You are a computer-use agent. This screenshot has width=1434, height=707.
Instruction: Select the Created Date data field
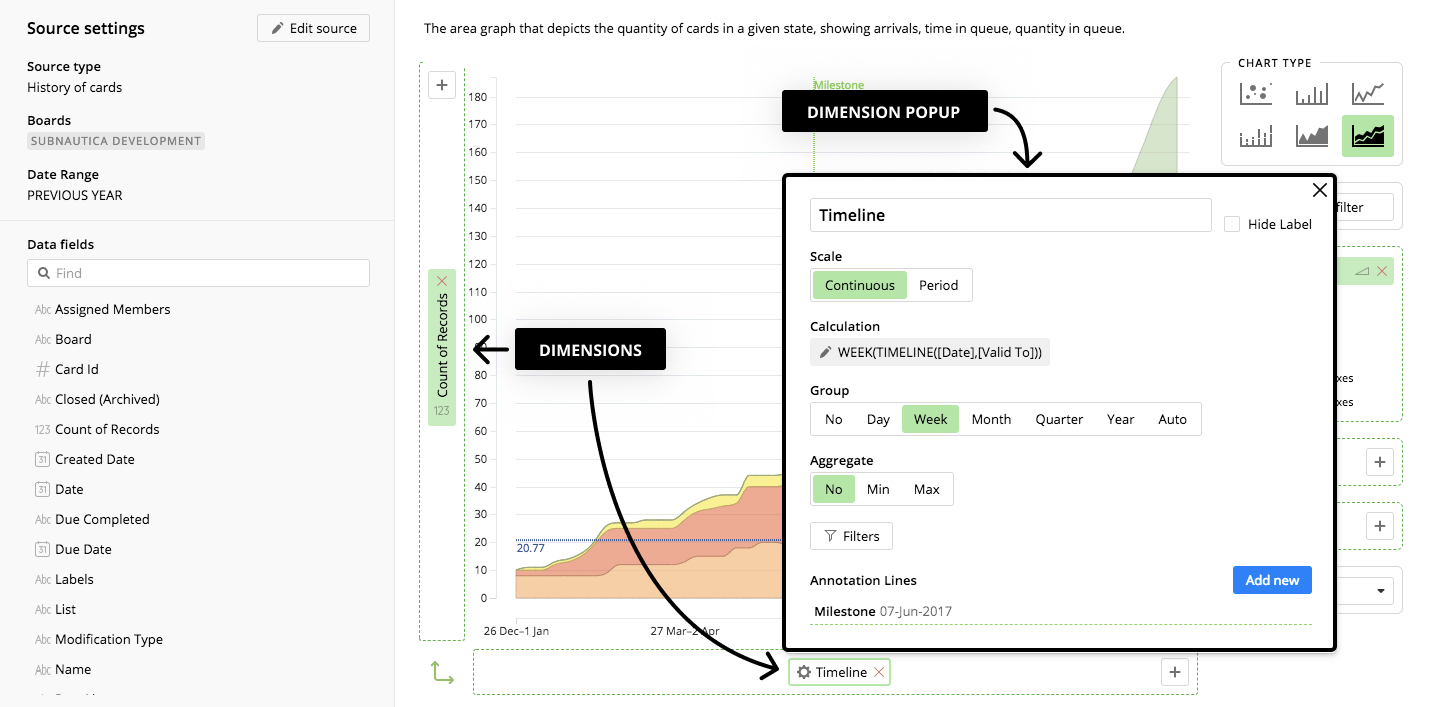pos(95,459)
